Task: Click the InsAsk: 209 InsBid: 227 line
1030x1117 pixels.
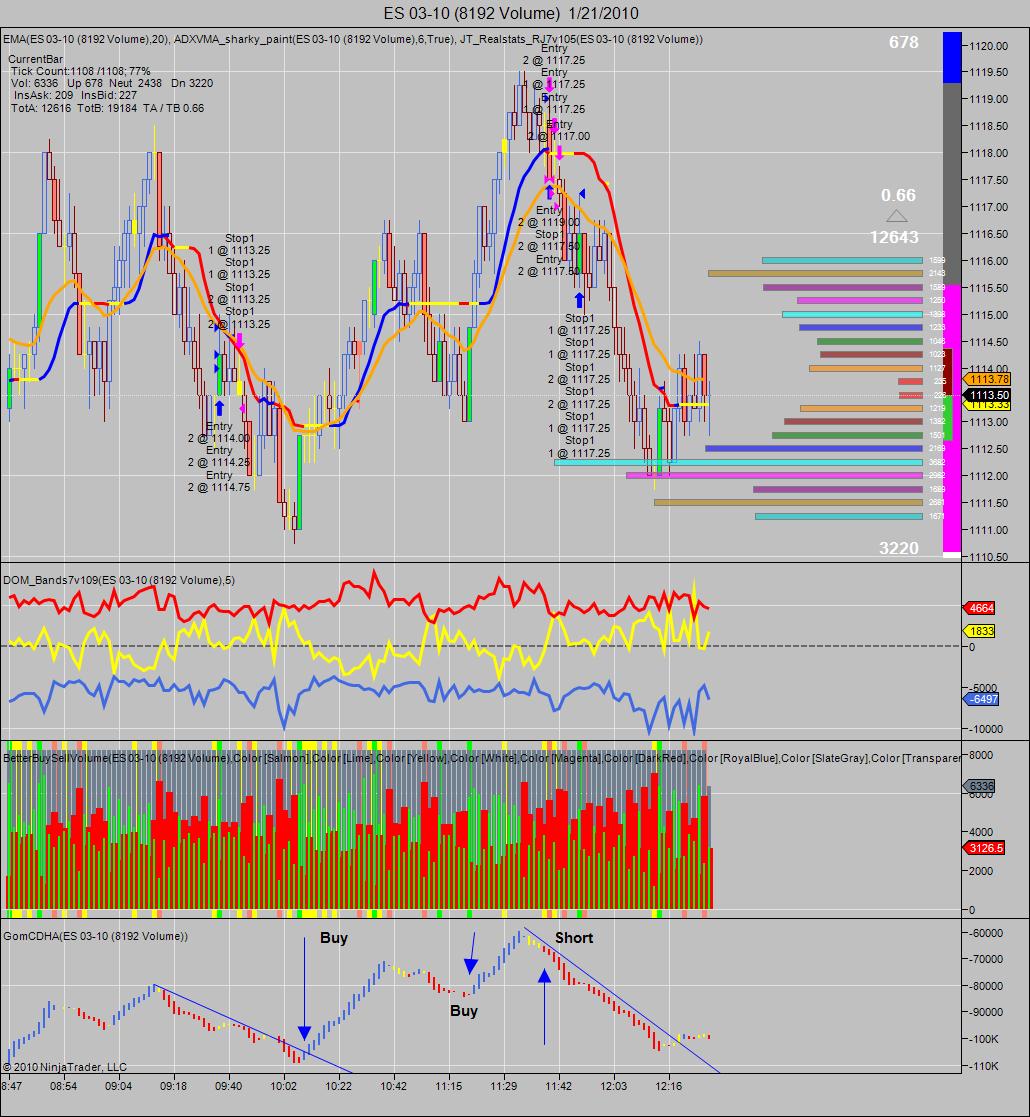Action: (75, 95)
